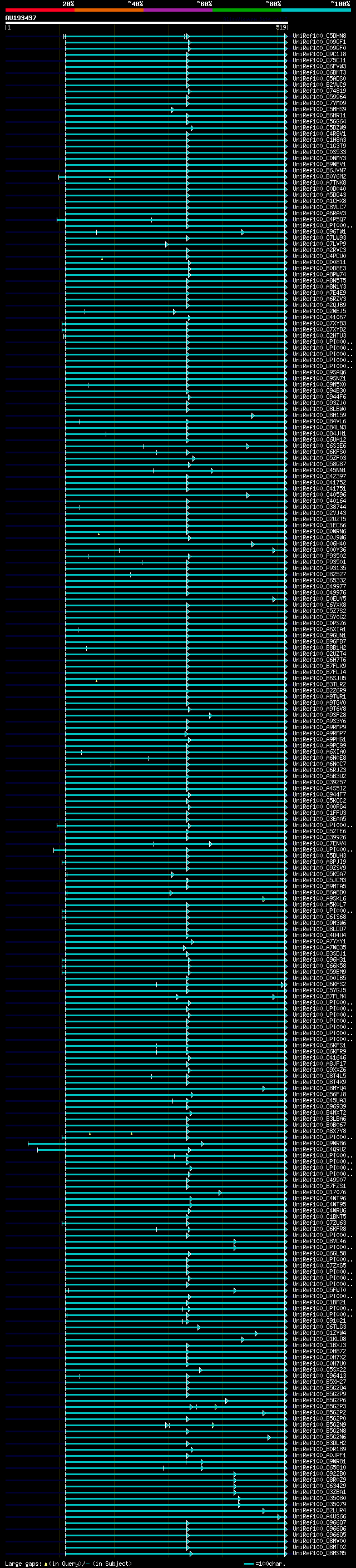The width and height of the screenshot is (356, 1568).
Task: Select the UniRef100_Q5KQC2 label
Action: coord(319,800)
